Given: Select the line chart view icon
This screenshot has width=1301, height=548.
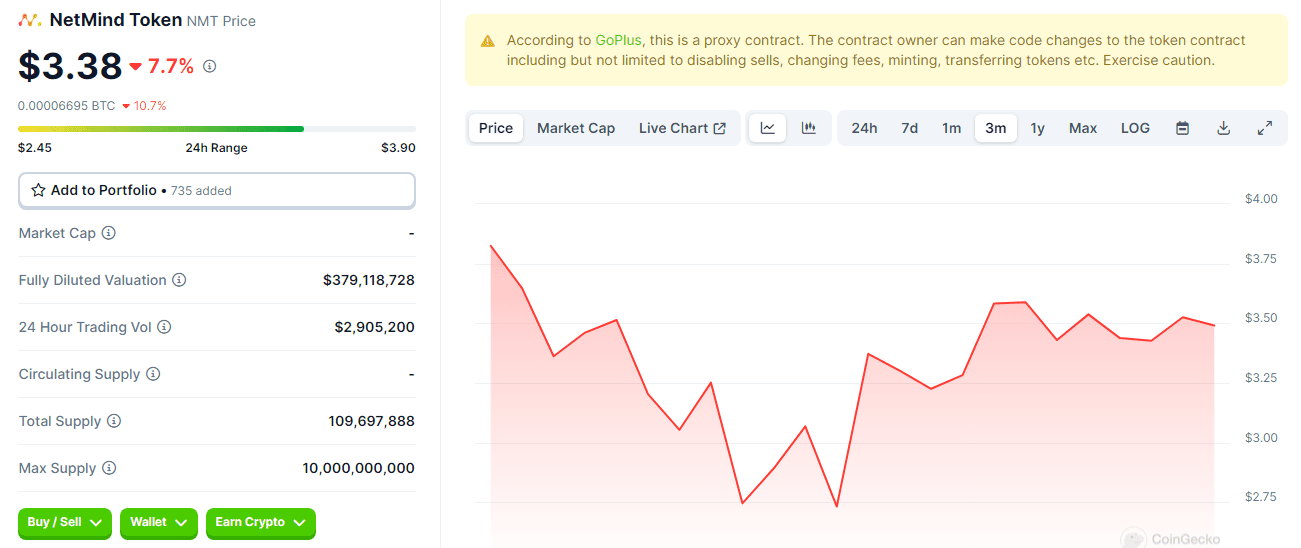Looking at the screenshot, I should click(x=768, y=128).
